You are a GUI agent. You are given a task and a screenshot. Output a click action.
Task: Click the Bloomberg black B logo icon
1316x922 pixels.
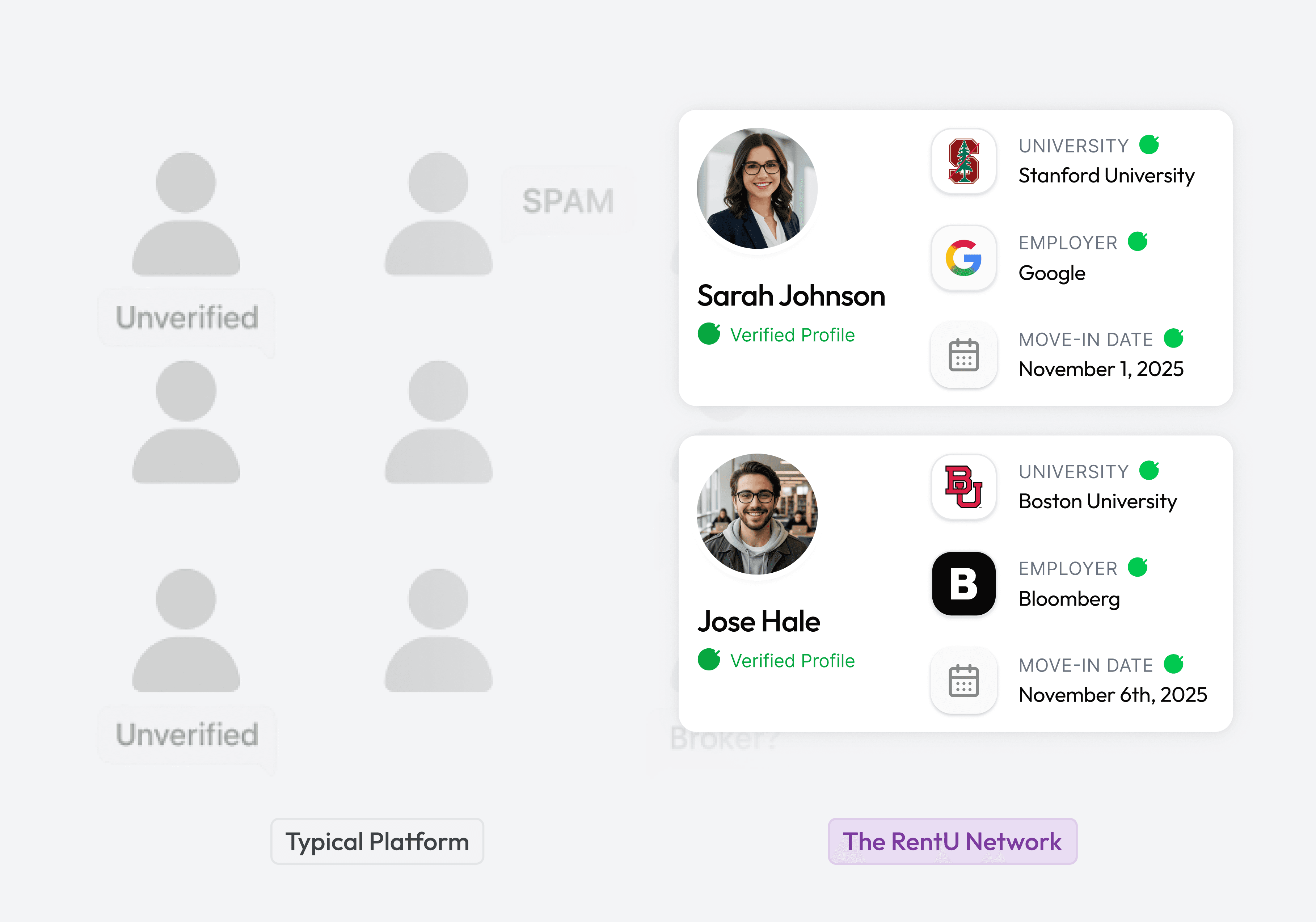[963, 584]
